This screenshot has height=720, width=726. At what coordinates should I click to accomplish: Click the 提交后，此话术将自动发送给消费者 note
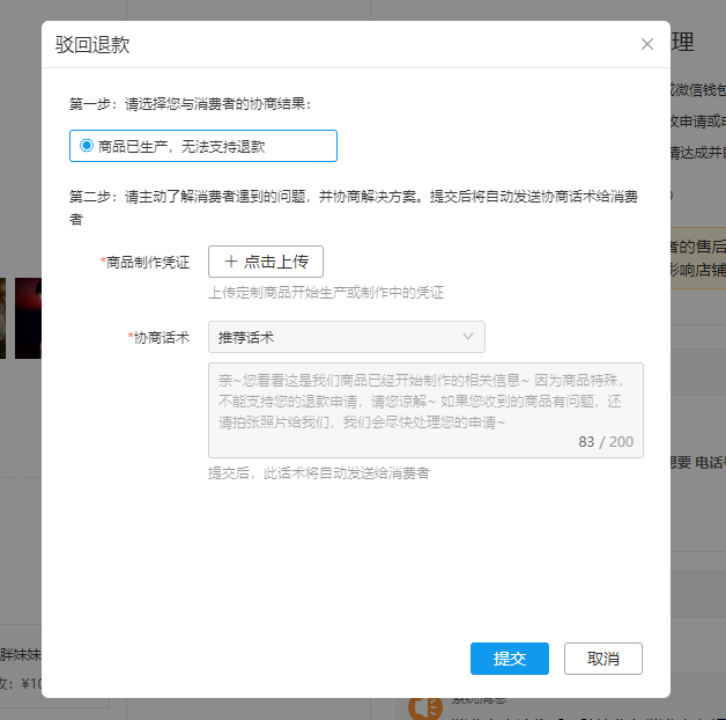pyautogui.click(x=318, y=473)
